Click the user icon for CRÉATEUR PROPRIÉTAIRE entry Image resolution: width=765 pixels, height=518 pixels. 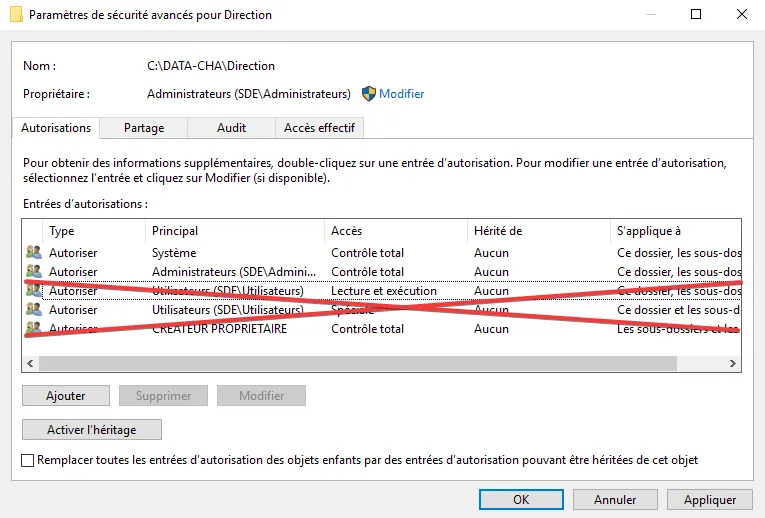[34, 329]
